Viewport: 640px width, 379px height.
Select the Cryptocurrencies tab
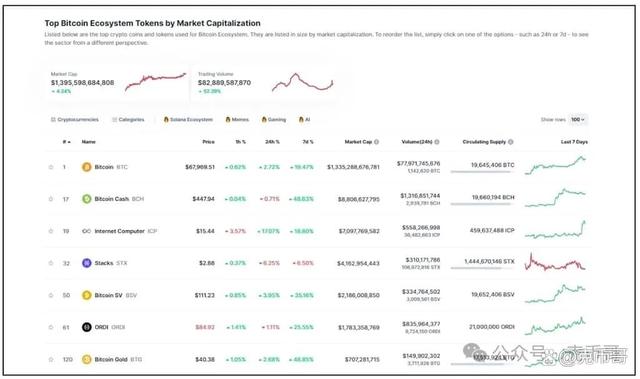pyautogui.click(x=75, y=120)
